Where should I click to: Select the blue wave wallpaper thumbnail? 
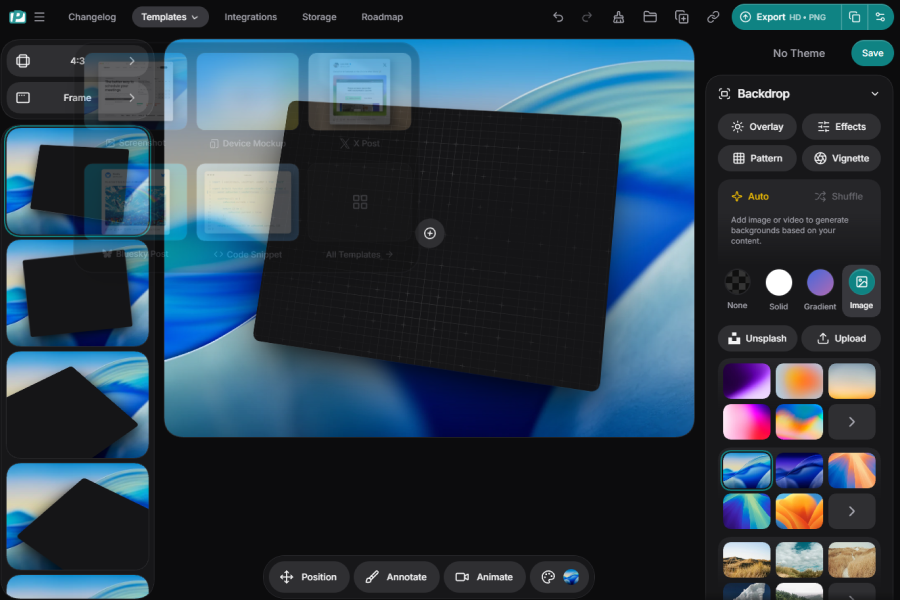click(x=747, y=470)
